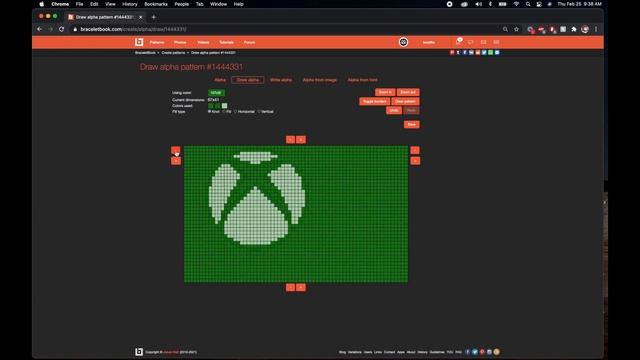Screen dimensions: 640x360
Task: Open the footer Facebook icon
Action: click(x=468, y=352)
